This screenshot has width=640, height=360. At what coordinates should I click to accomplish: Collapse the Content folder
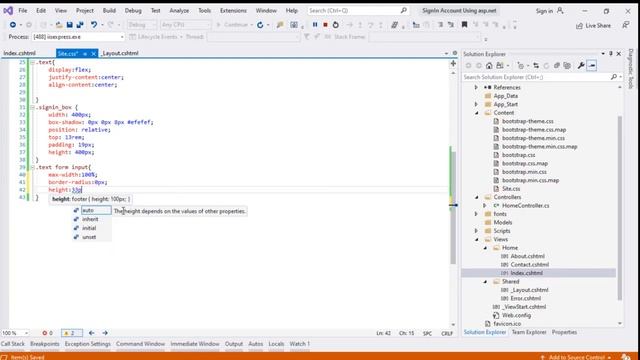(476, 113)
